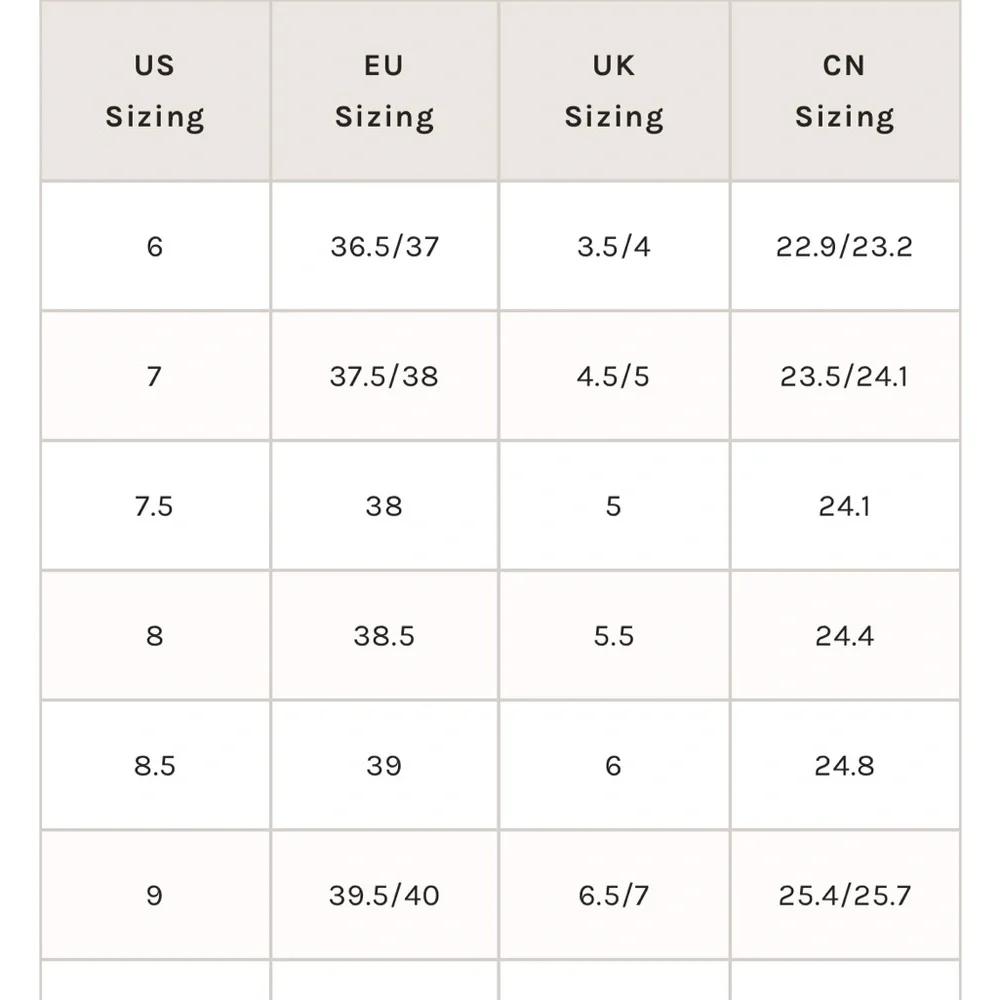Click the UK Sizing column header

pyautogui.click(x=615, y=91)
